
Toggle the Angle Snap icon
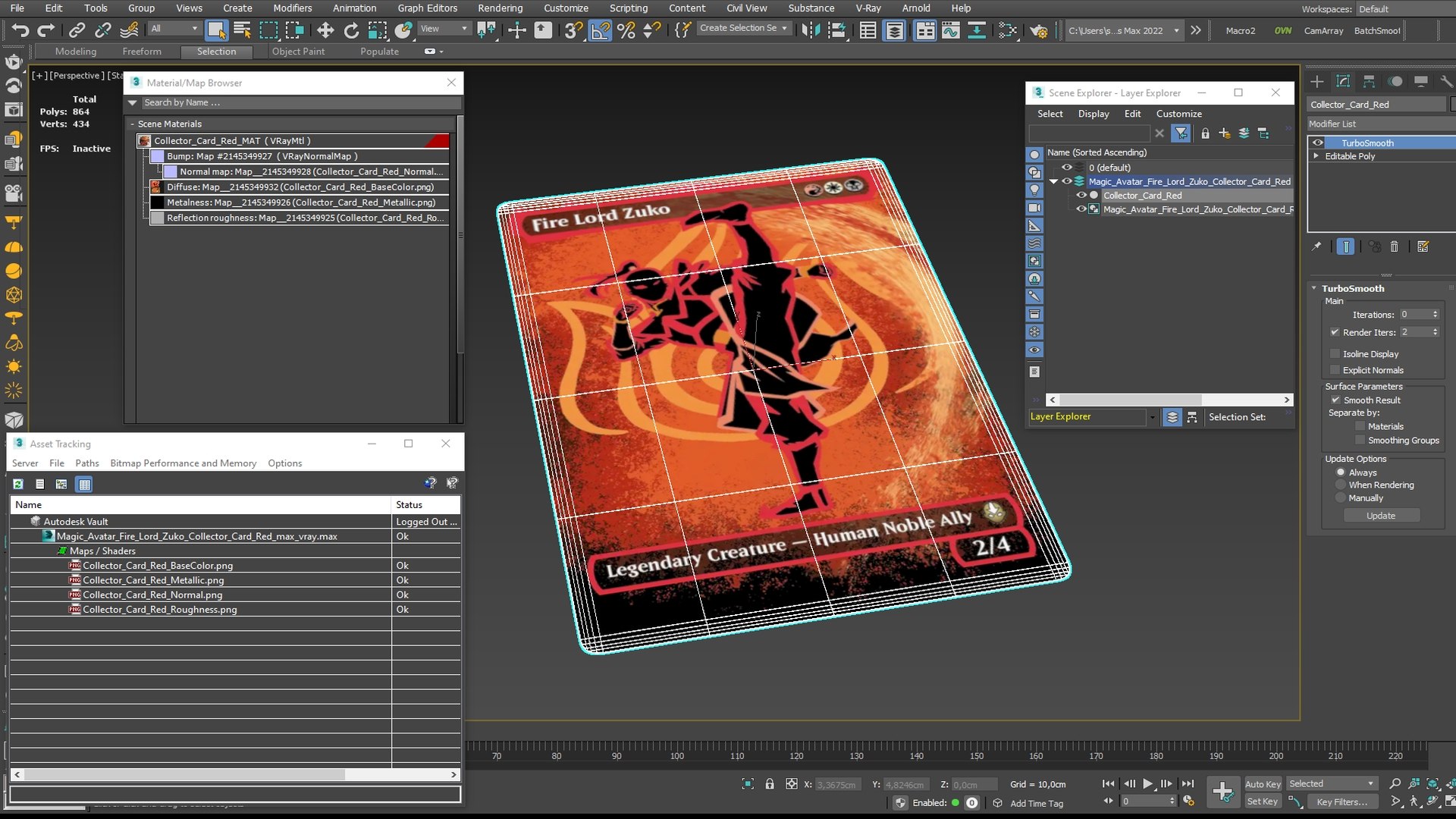click(600, 30)
